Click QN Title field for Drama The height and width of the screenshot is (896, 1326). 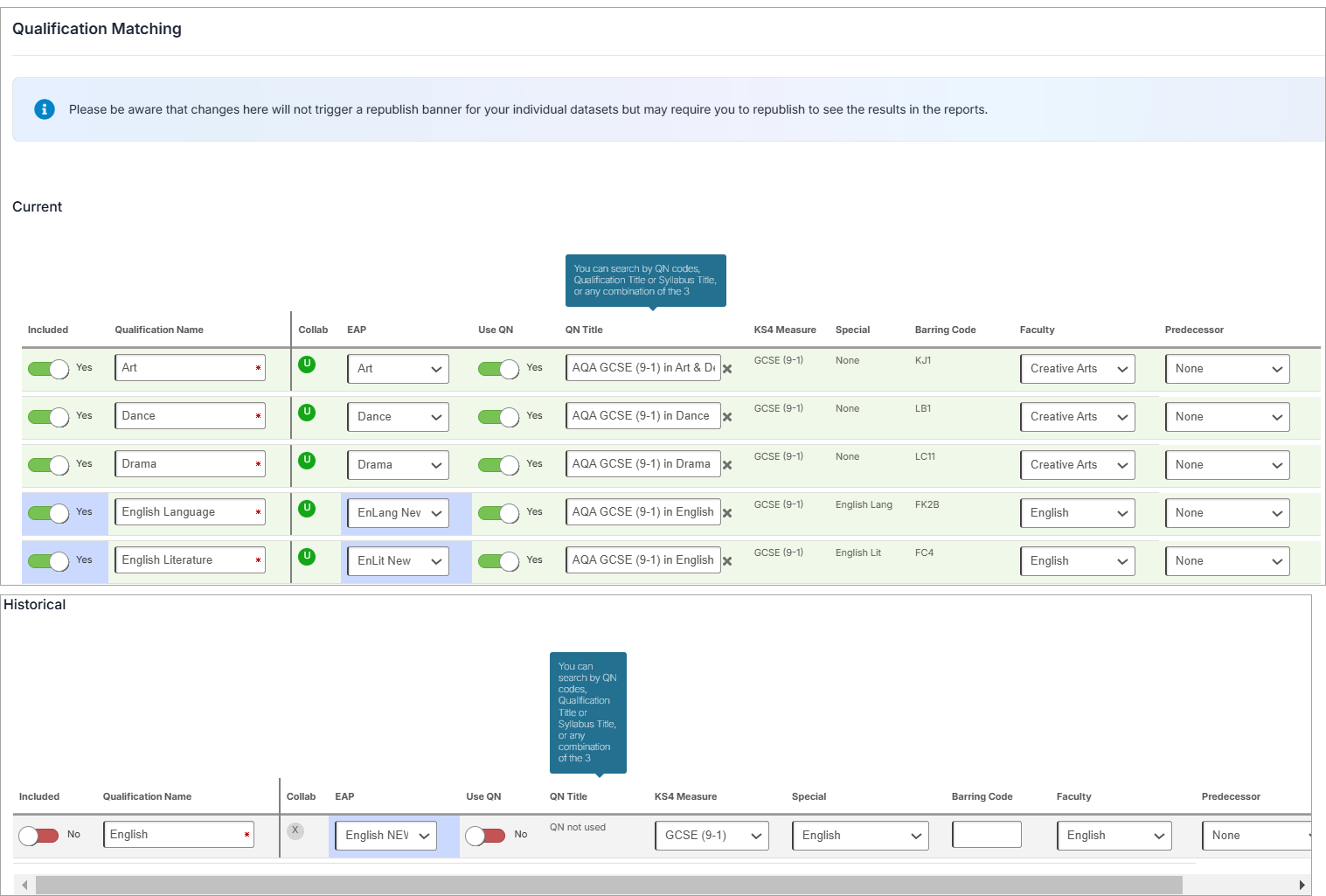coord(642,464)
